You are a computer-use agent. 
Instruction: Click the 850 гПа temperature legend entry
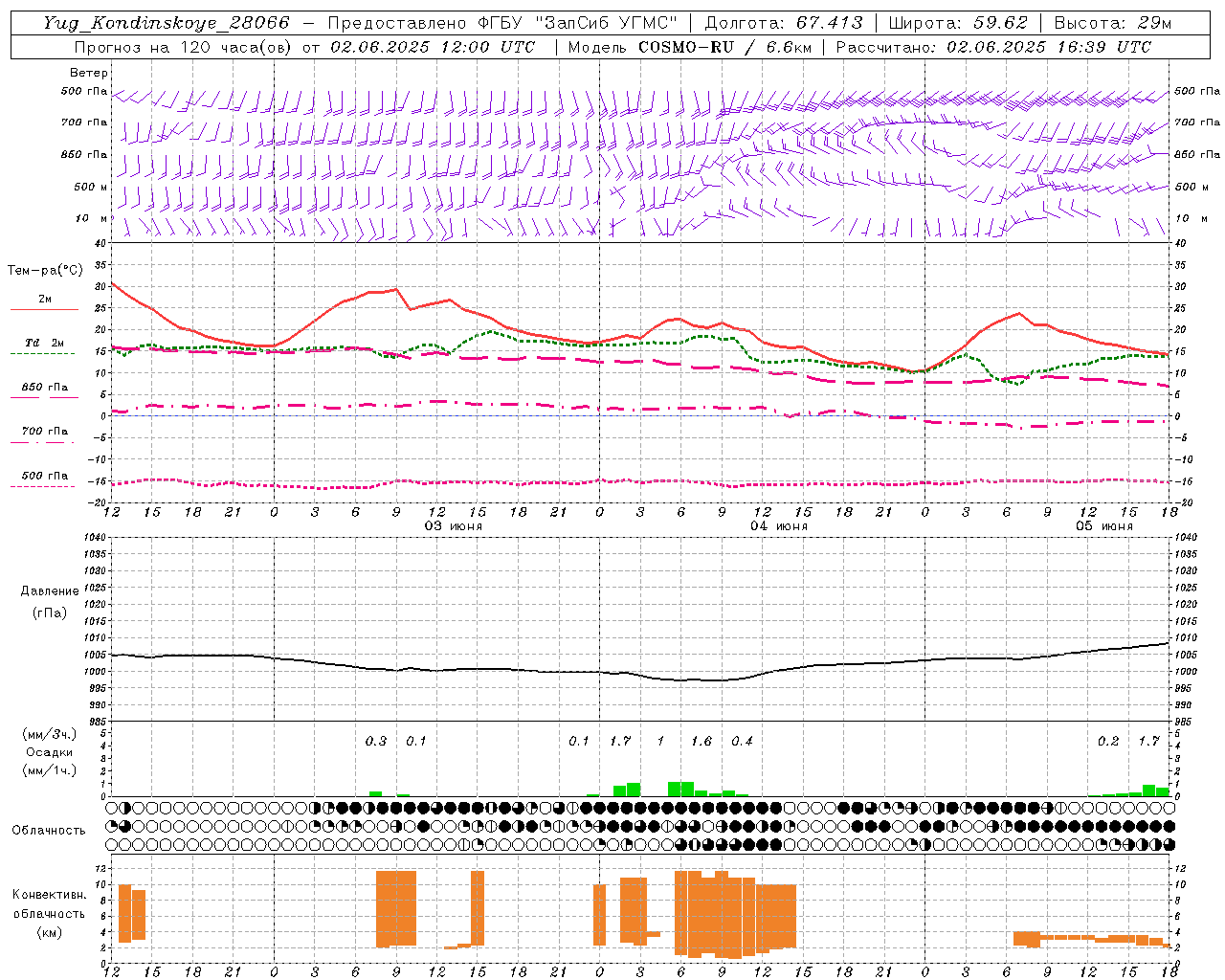(x=44, y=388)
